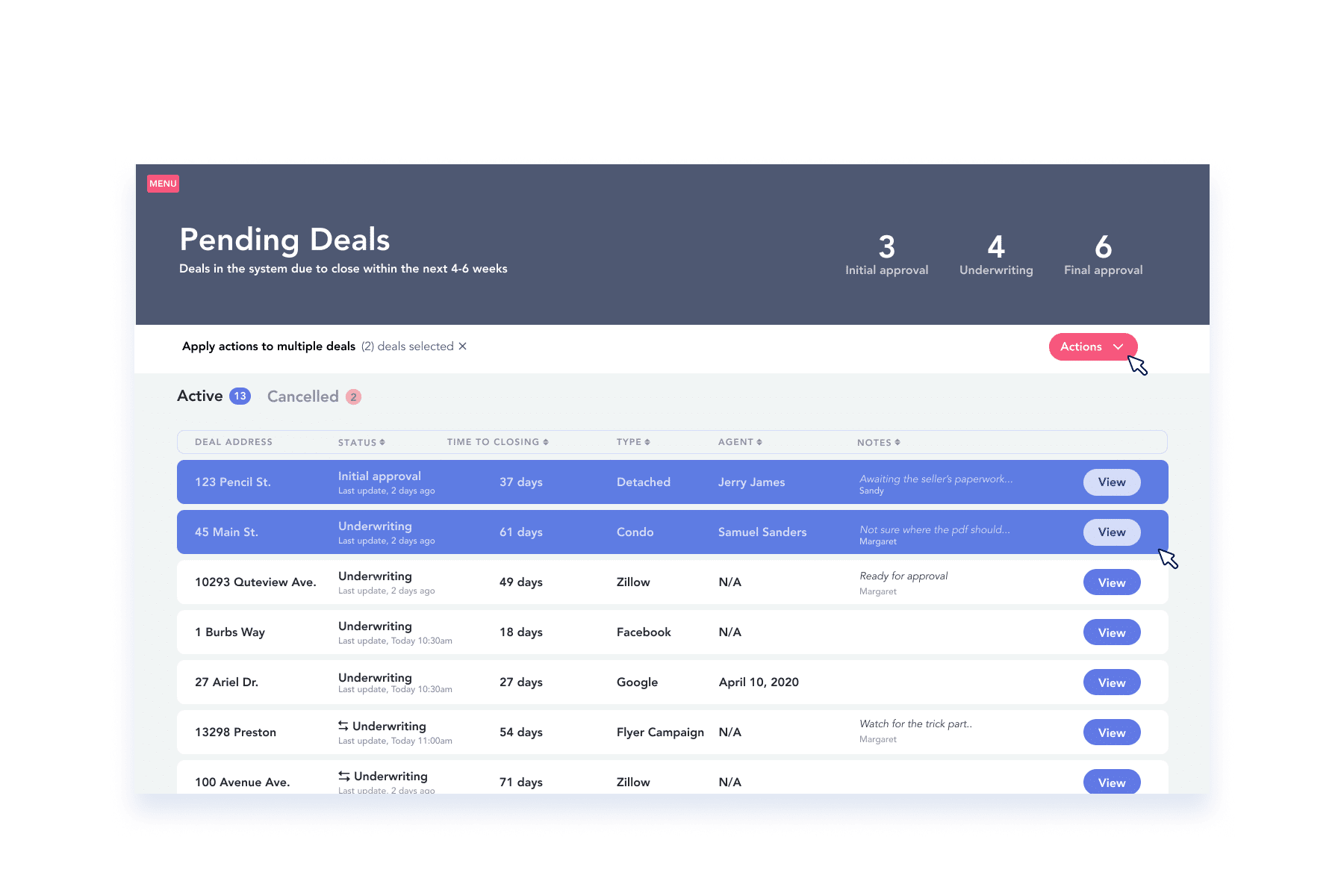This screenshot has width=1344, height=896.
Task: View the 10293 Quteview Ave. deal
Action: pos(1111,582)
